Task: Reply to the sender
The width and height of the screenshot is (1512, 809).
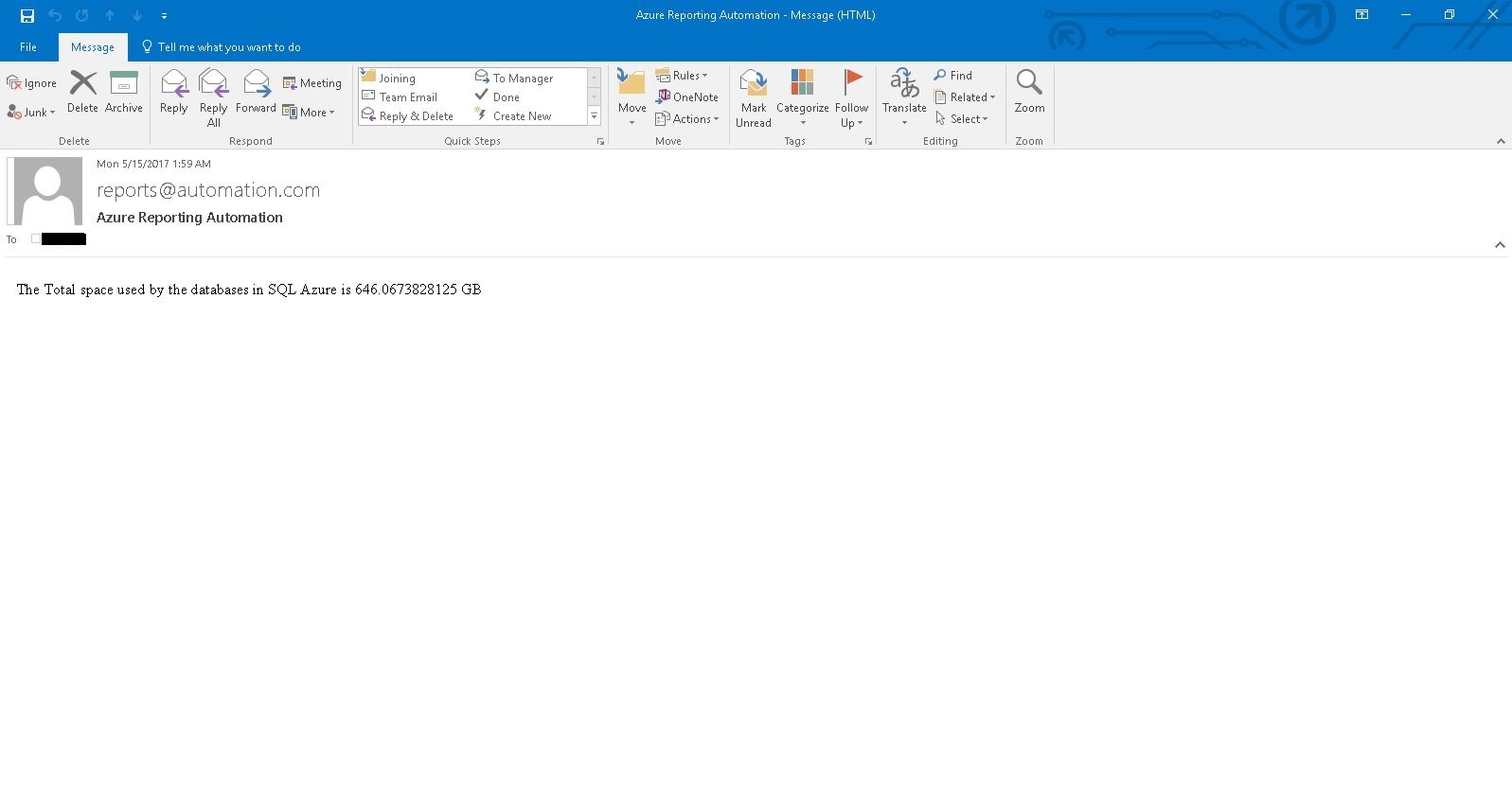Action: coord(174,92)
